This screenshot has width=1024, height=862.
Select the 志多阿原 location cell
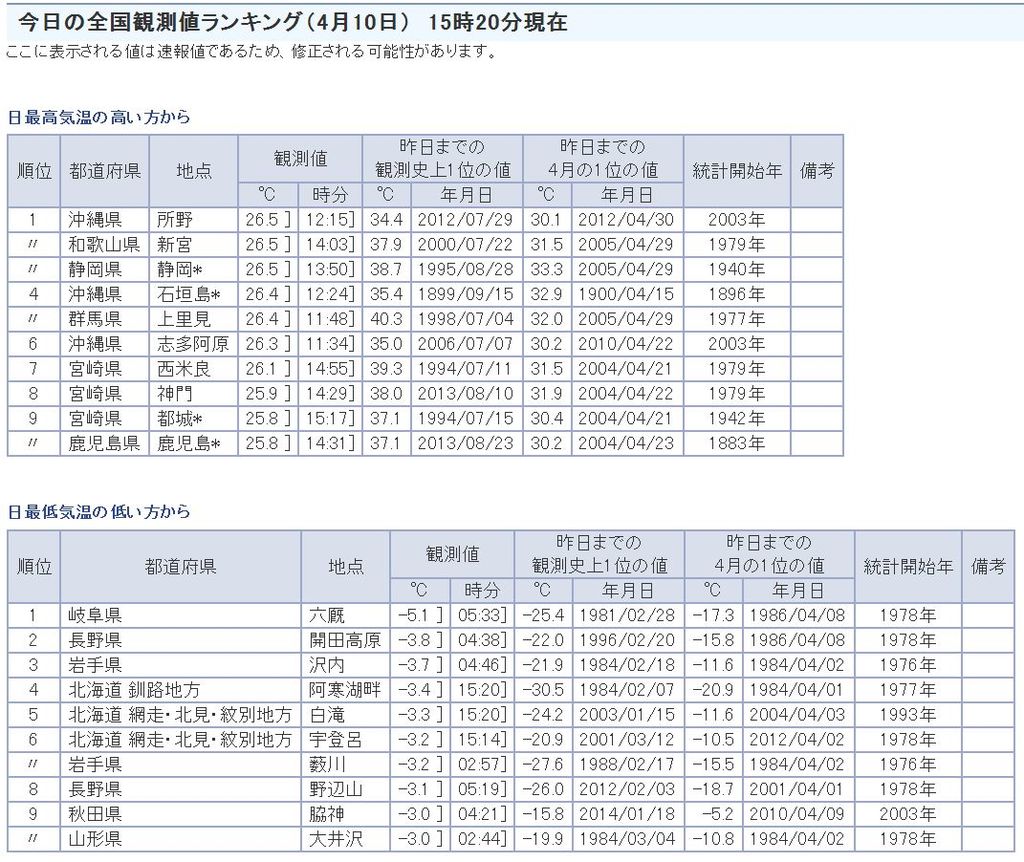[192, 344]
